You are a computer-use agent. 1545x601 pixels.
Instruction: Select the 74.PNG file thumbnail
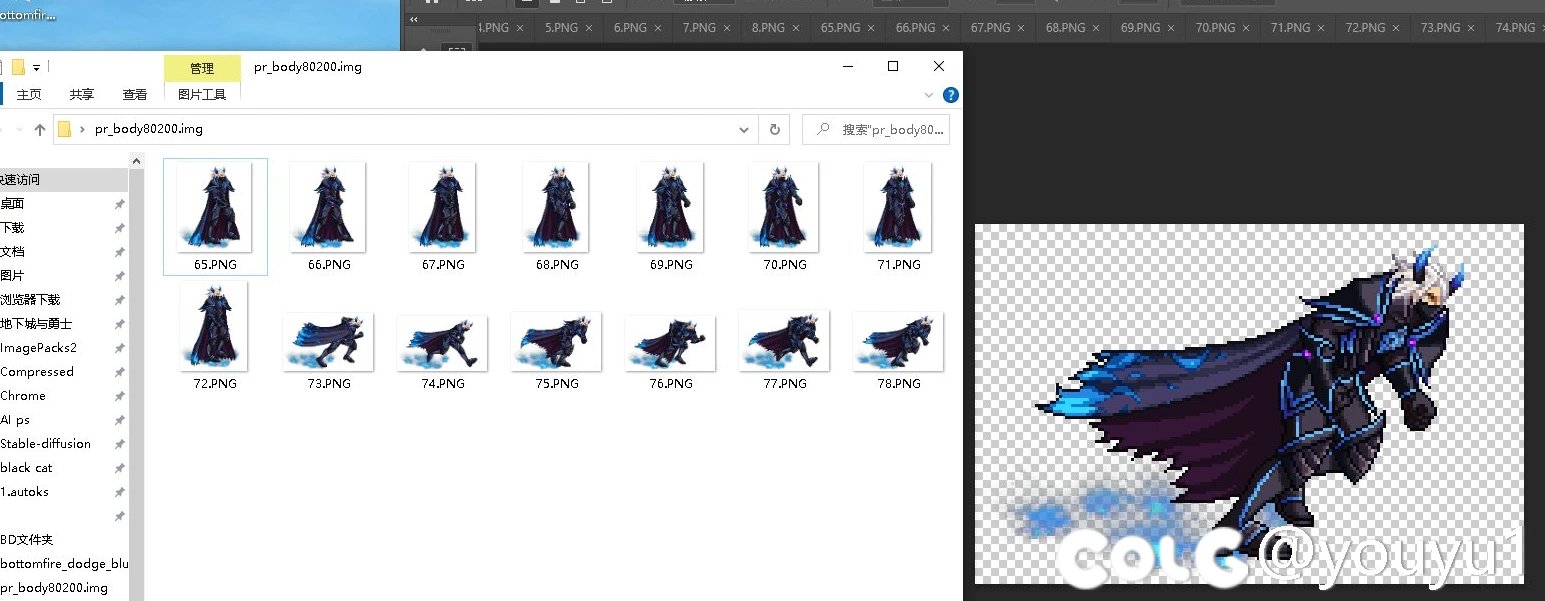442,342
